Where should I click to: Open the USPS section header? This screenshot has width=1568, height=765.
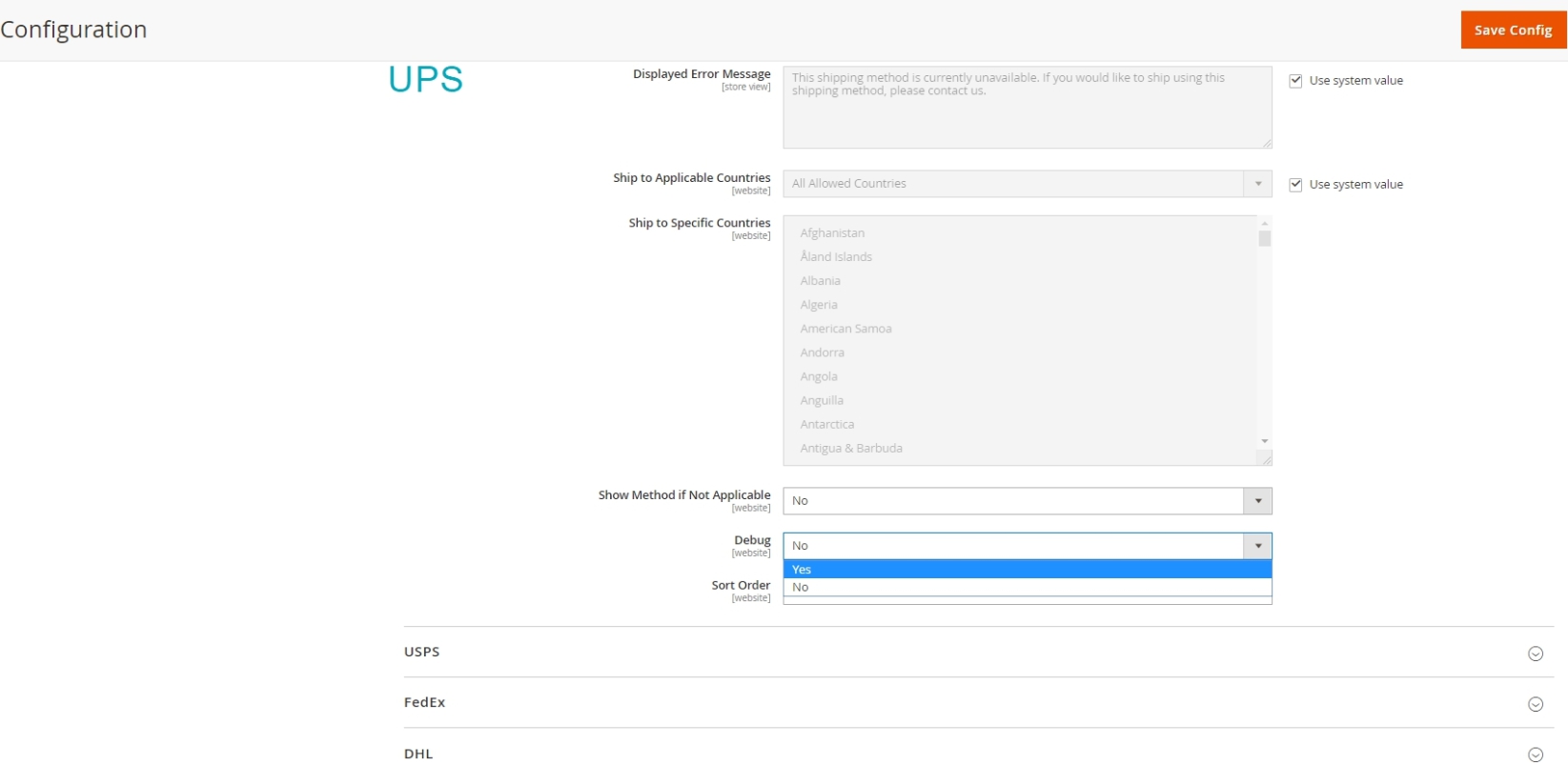point(978,653)
